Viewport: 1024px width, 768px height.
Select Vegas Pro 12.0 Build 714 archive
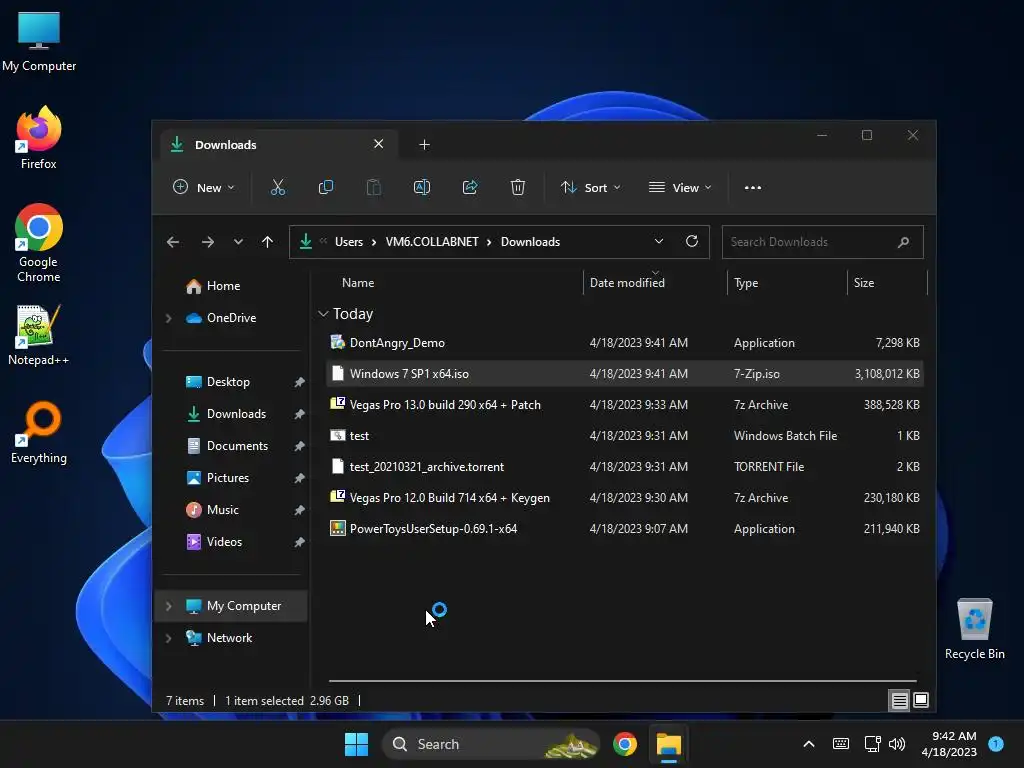[624, 498]
